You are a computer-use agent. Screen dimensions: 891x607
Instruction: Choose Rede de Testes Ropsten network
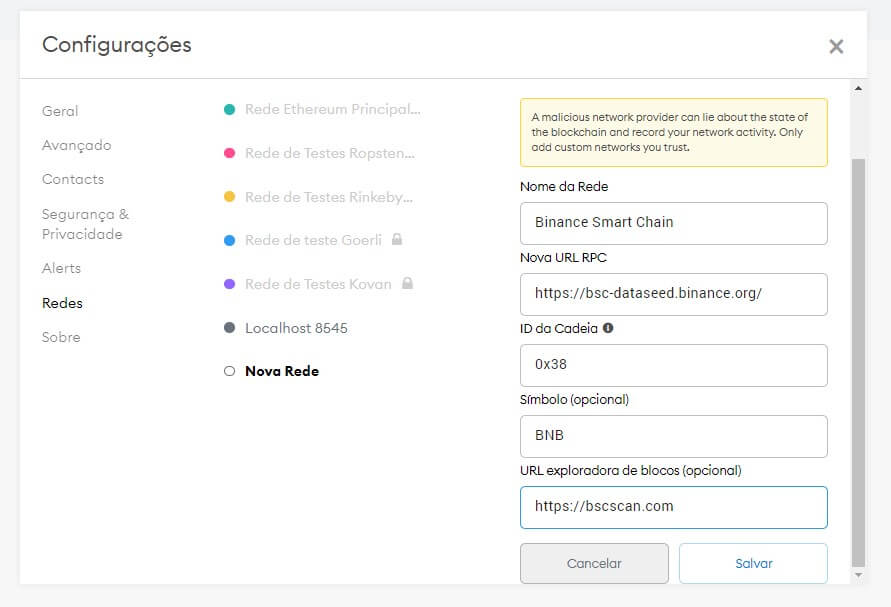click(330, 153)
